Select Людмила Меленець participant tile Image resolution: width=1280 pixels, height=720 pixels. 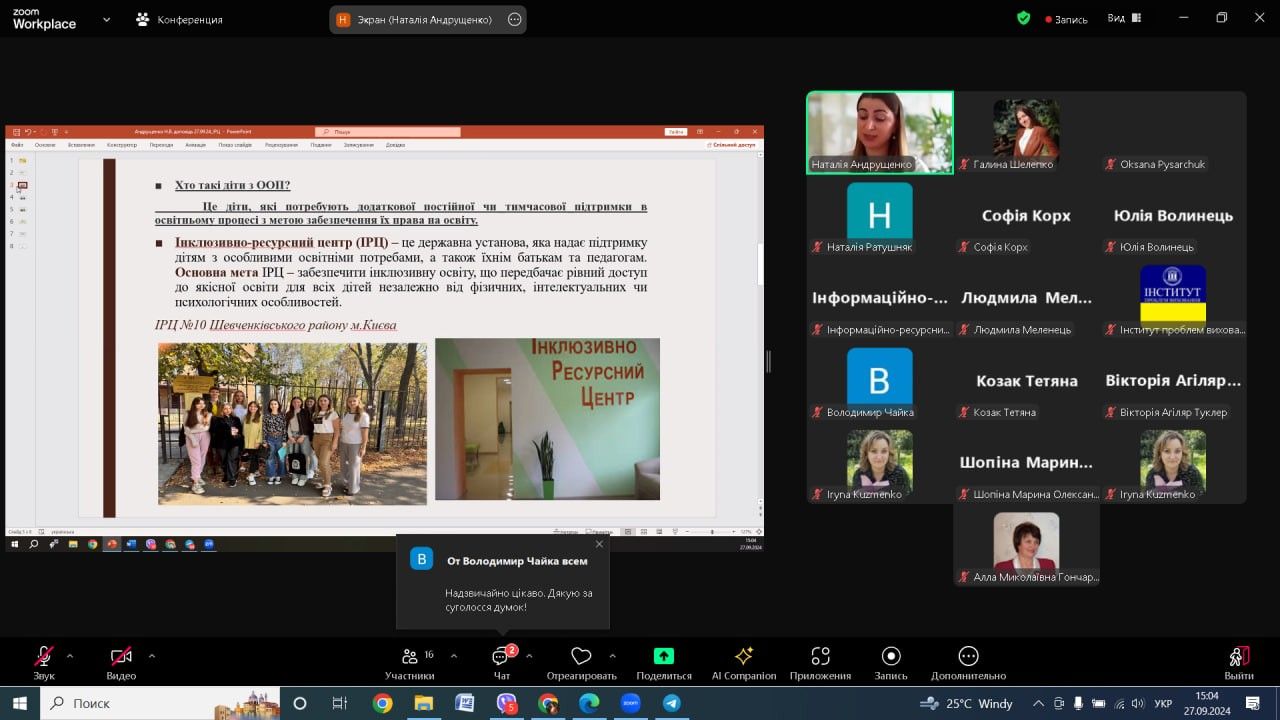[1026, 299]
